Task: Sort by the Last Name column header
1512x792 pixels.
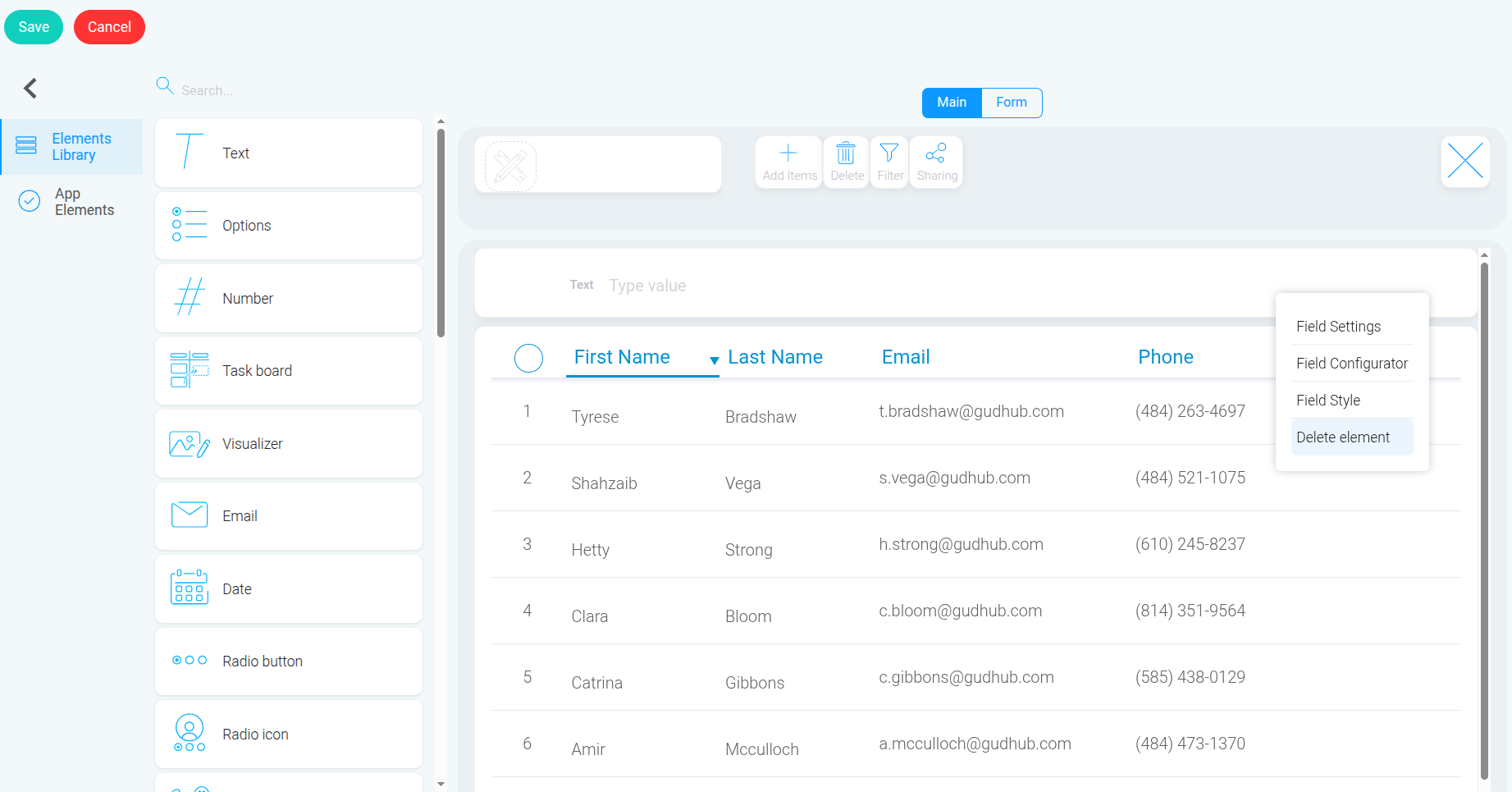Action: (775, 357)
